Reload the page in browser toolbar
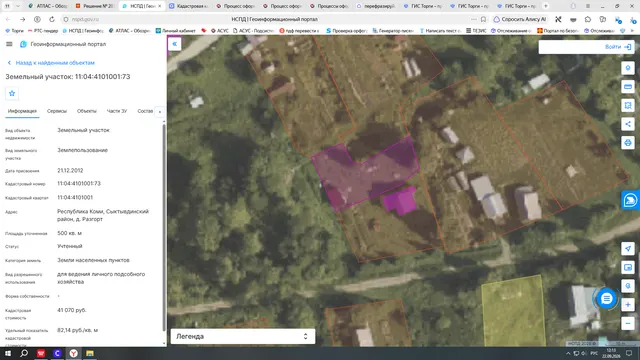Image resolution: width=640 pixels, height=360 pixels. (x=52, y=19)
